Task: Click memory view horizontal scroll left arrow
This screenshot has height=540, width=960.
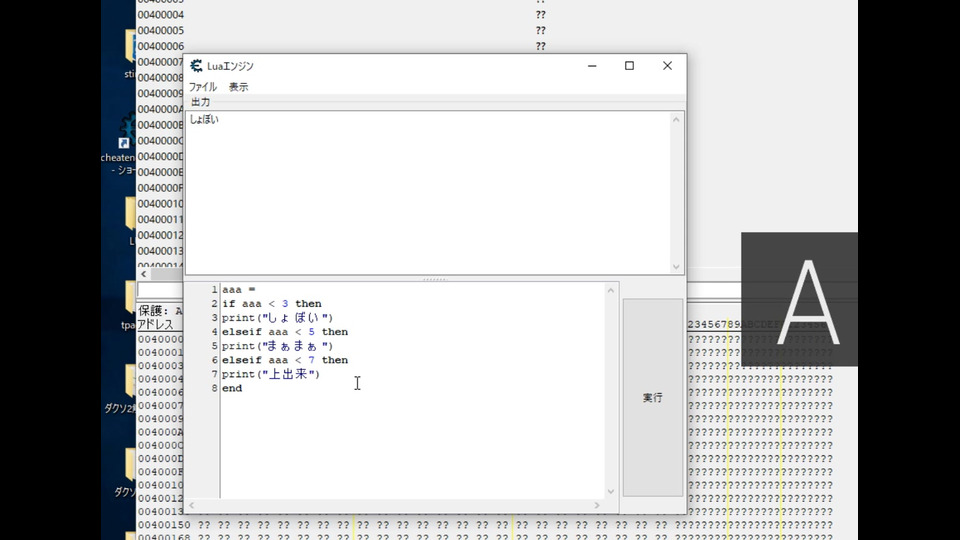Action: pos(144,274)
